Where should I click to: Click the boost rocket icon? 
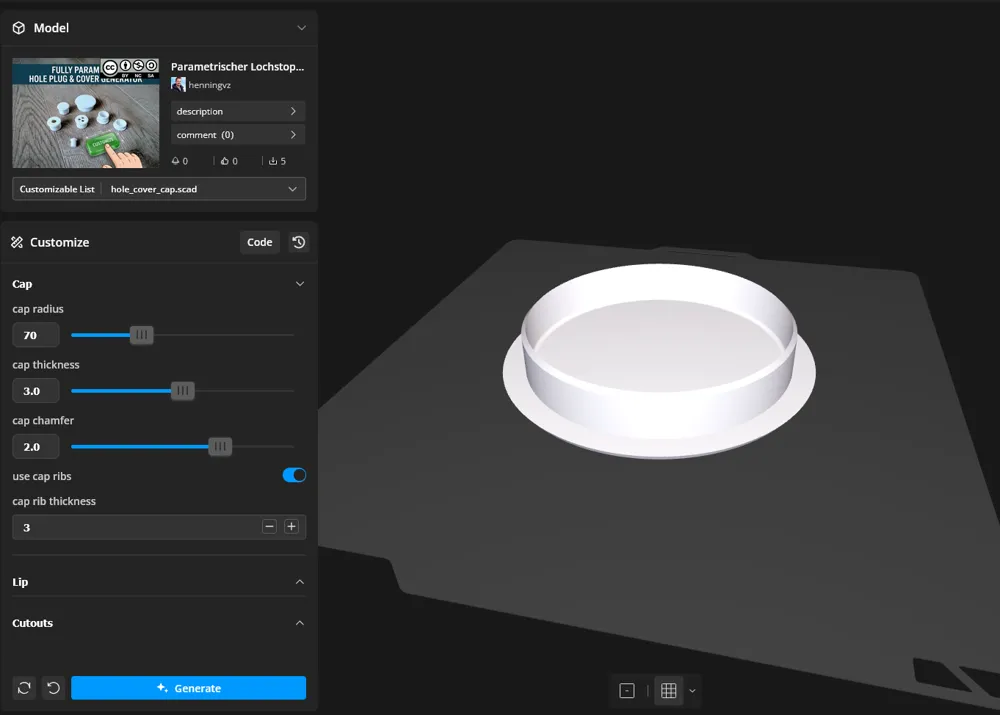175,161
